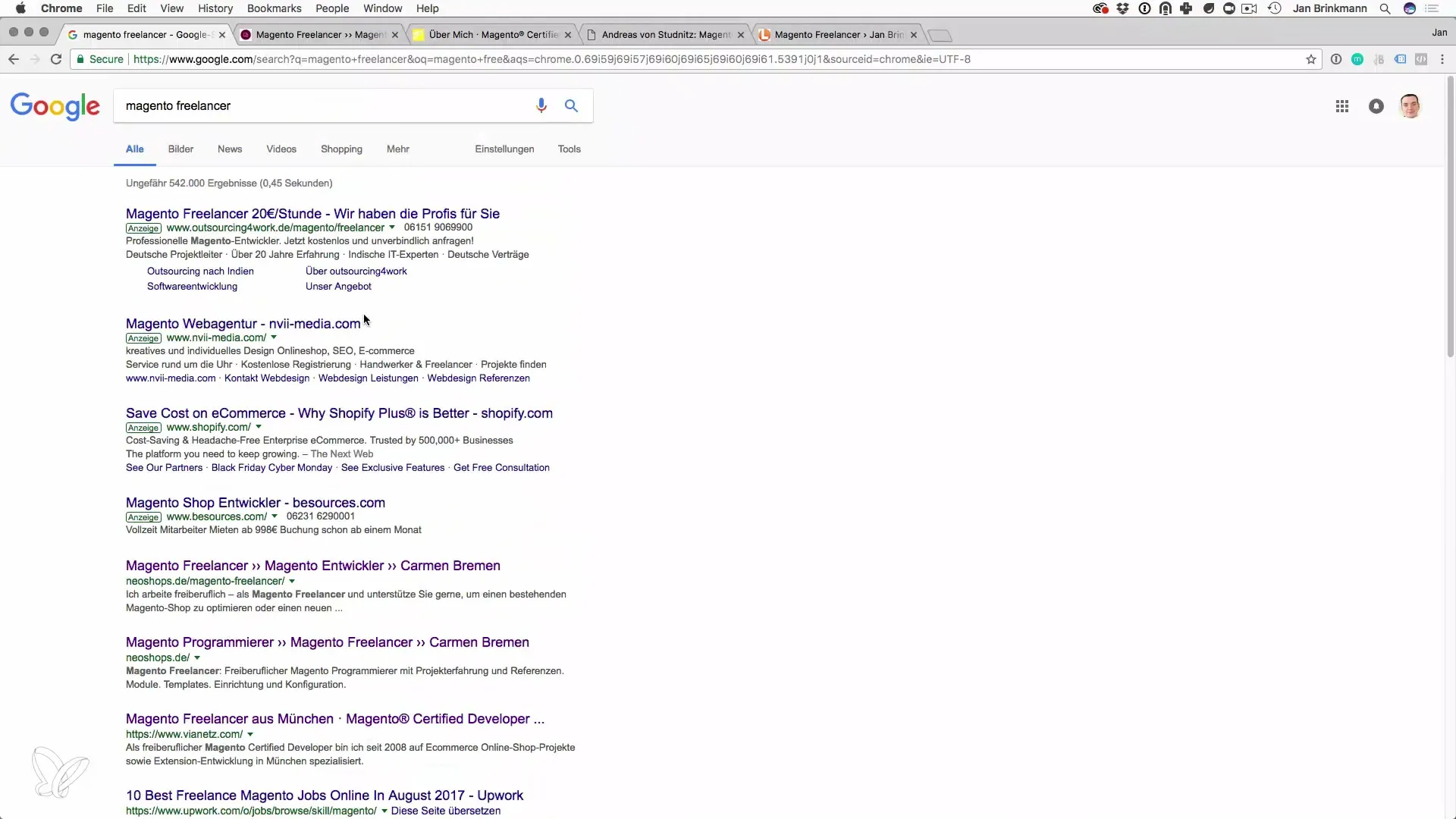Open Notification Center list icon
Image resolution: width=1456 pixels, height=819 pixels.
(x=1432, y=8)
